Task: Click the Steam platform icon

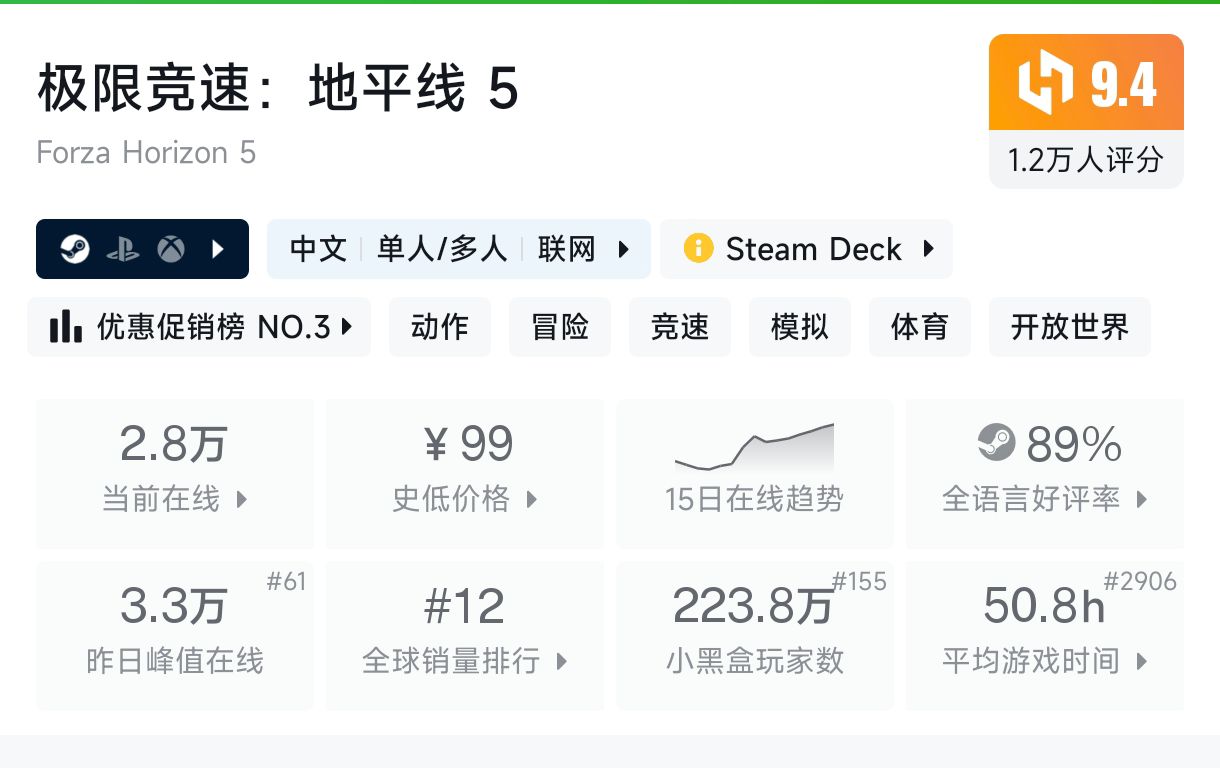Action: point(75,249)
